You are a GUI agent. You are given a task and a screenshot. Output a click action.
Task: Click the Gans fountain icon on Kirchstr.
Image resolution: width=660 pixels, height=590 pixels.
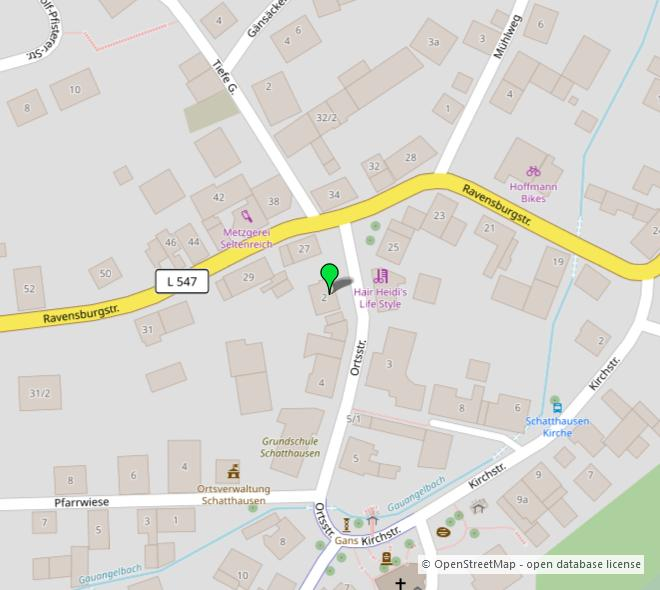point(346,525)
